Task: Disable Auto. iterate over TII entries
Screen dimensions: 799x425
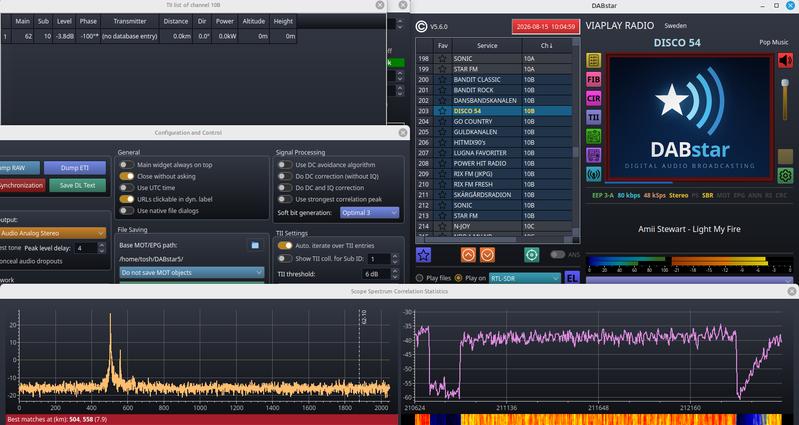Action: point(285,245)
